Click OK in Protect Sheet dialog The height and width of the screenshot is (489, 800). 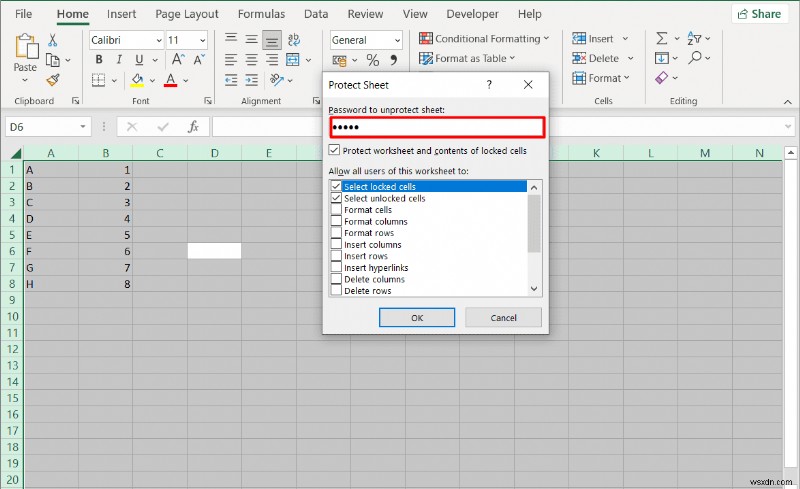click(x=417, y=317)
